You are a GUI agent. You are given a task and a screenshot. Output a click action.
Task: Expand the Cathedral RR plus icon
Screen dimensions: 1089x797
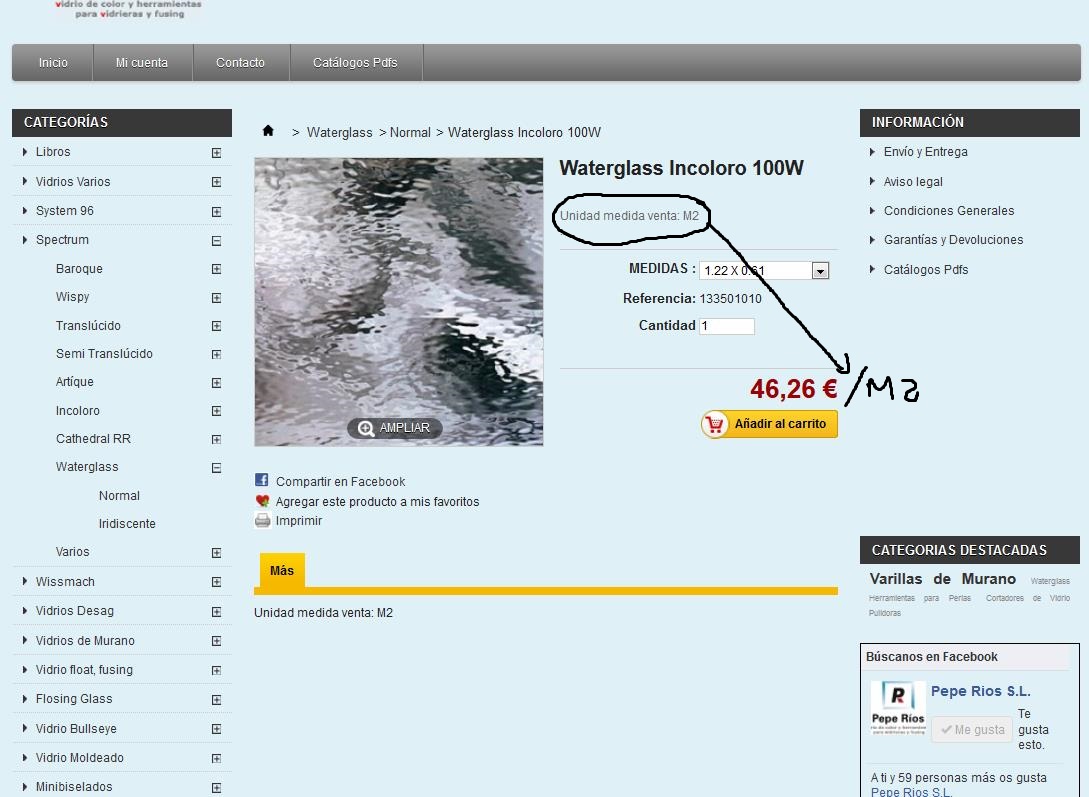(x=217, y=439)
